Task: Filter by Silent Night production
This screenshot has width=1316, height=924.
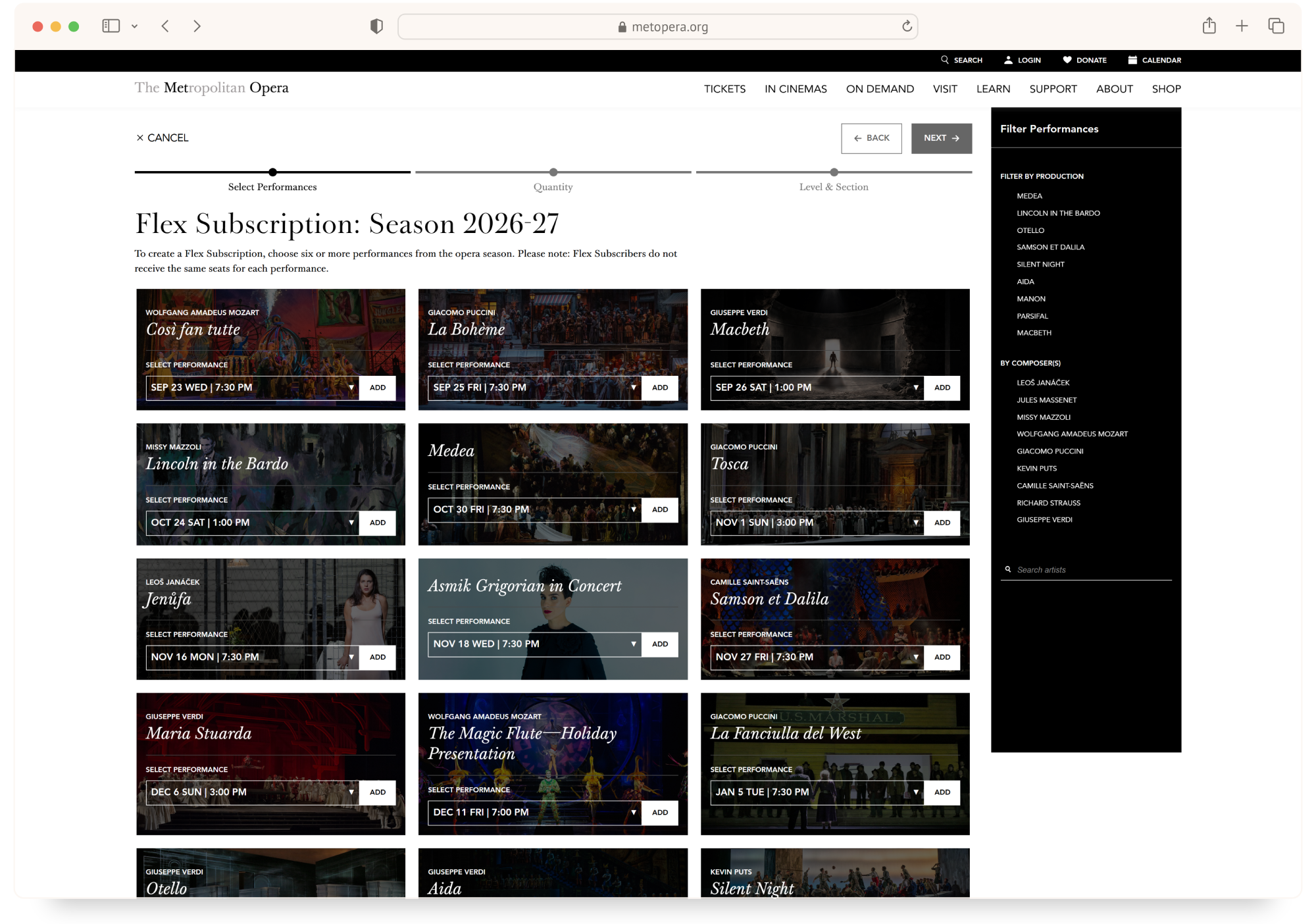Action: coord(1040,265)
